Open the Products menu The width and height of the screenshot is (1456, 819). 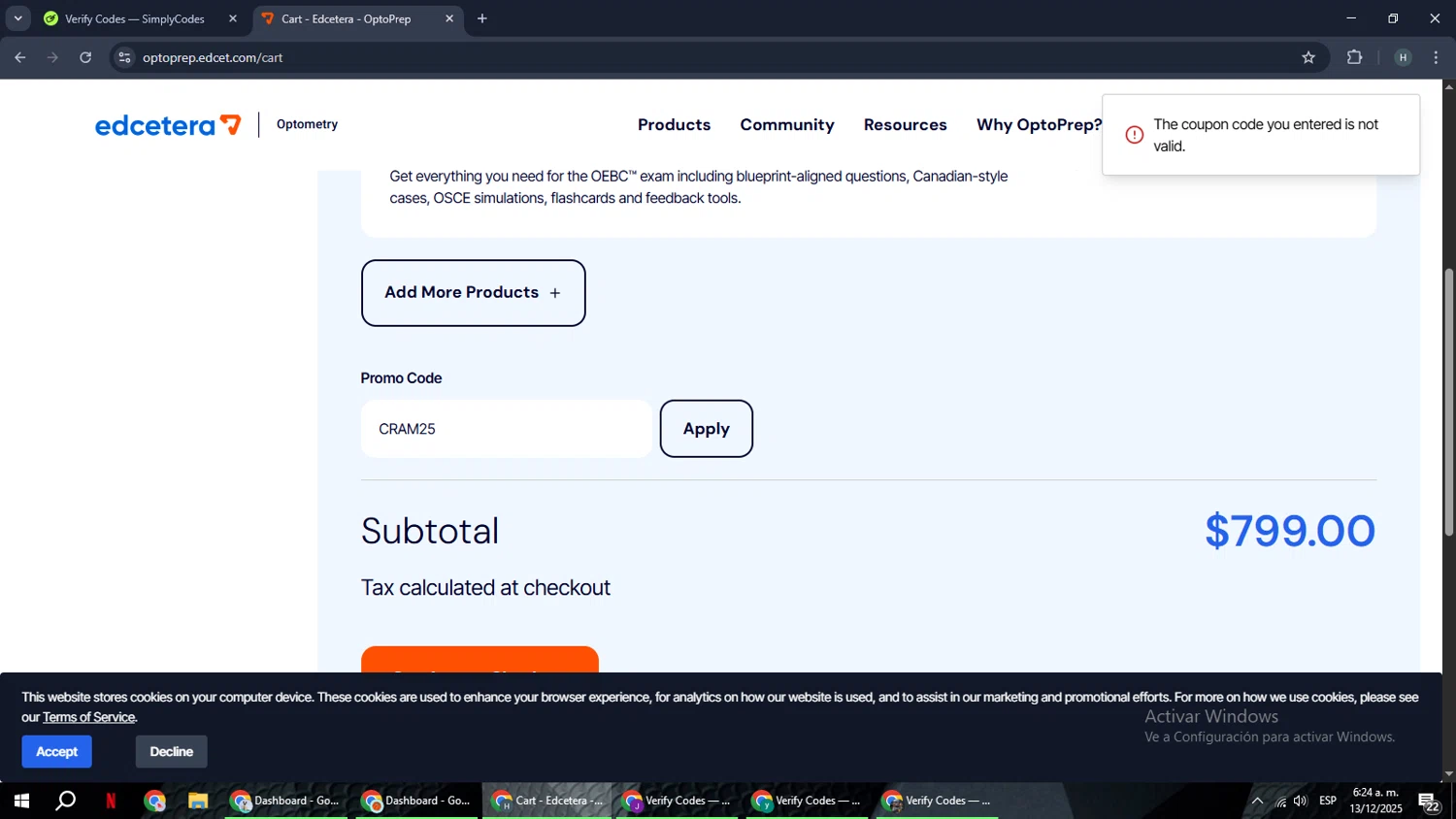[674, 125]
